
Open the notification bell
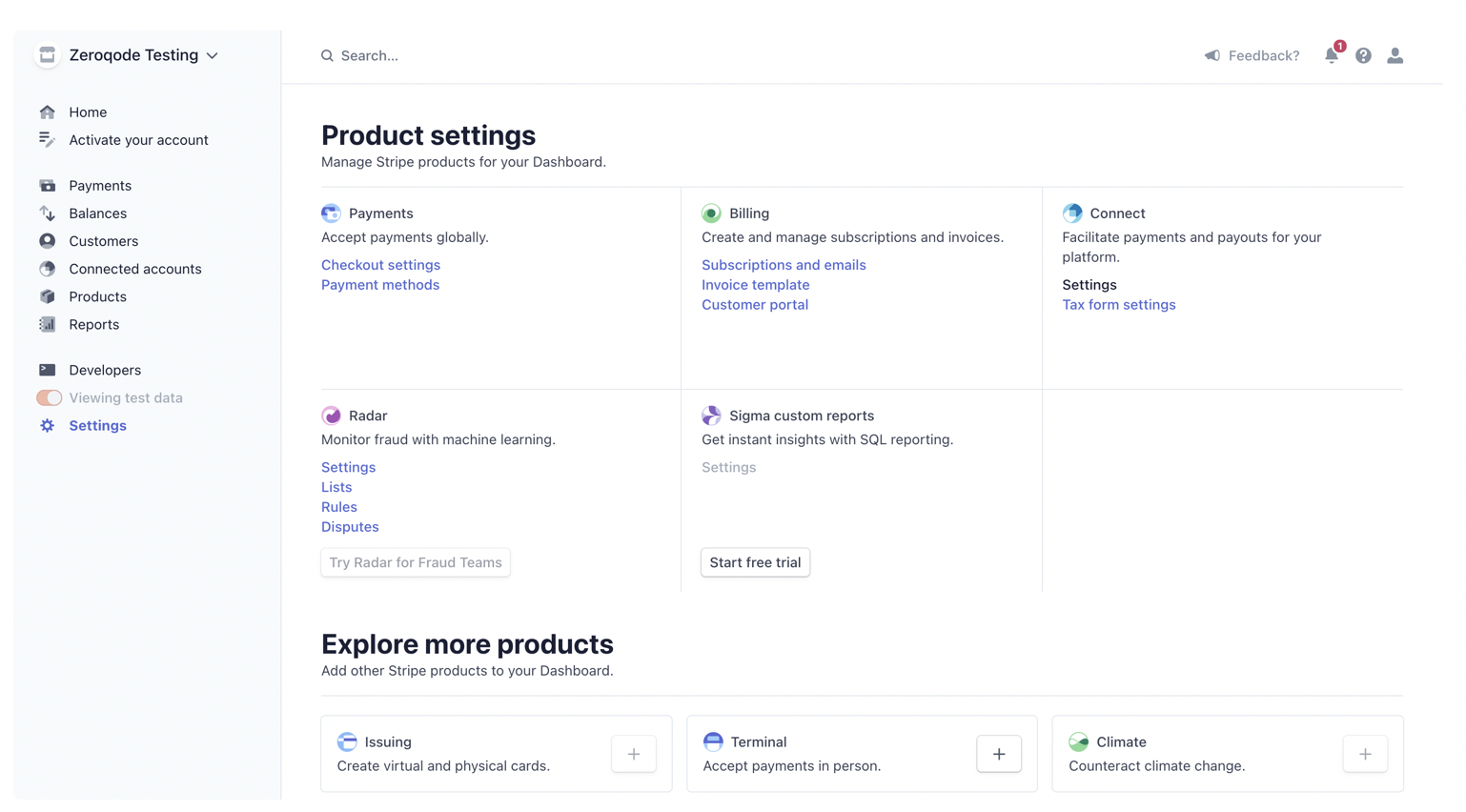point(1332,55)
